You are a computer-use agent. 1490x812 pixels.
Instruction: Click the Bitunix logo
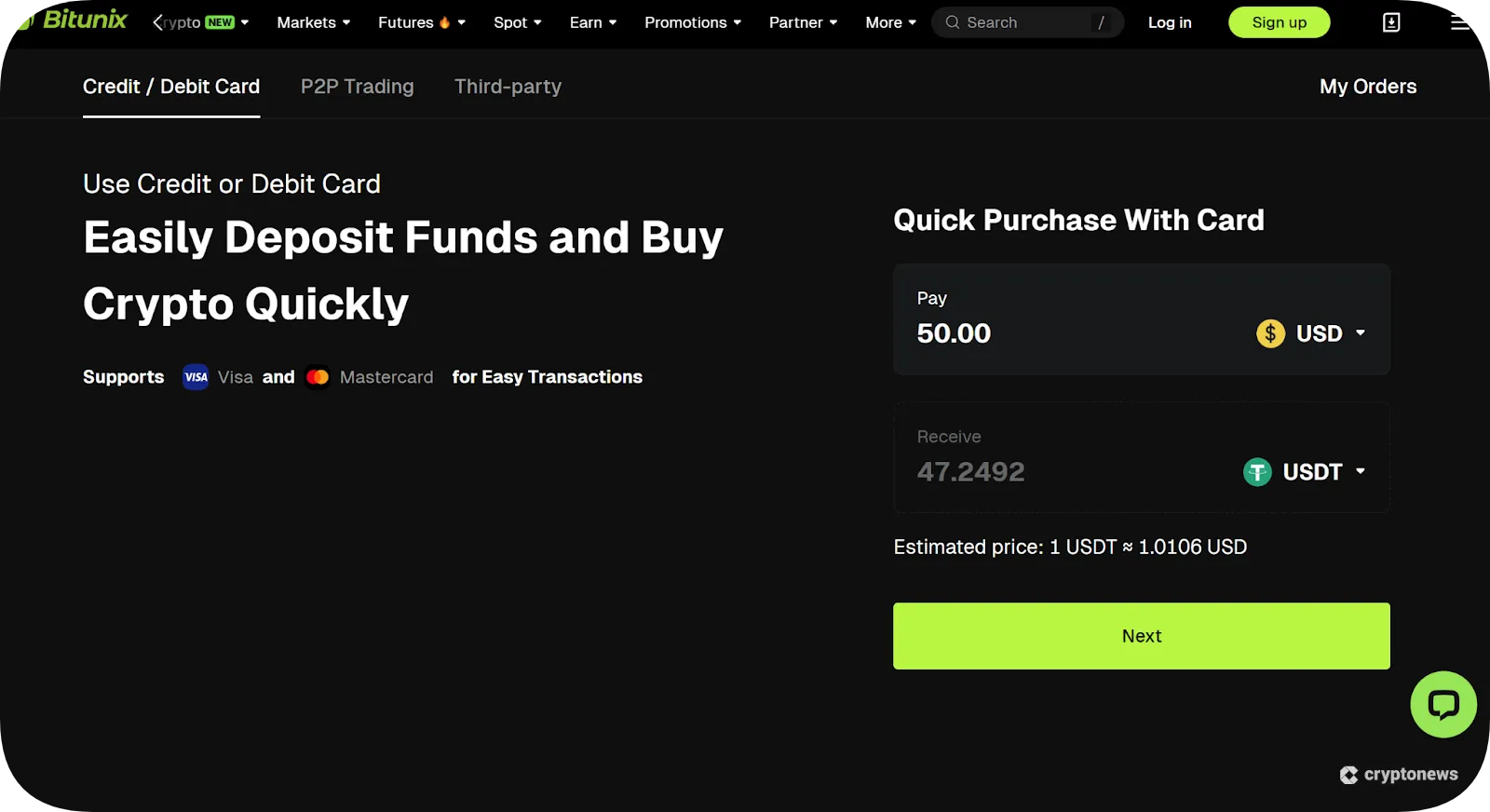72,20
